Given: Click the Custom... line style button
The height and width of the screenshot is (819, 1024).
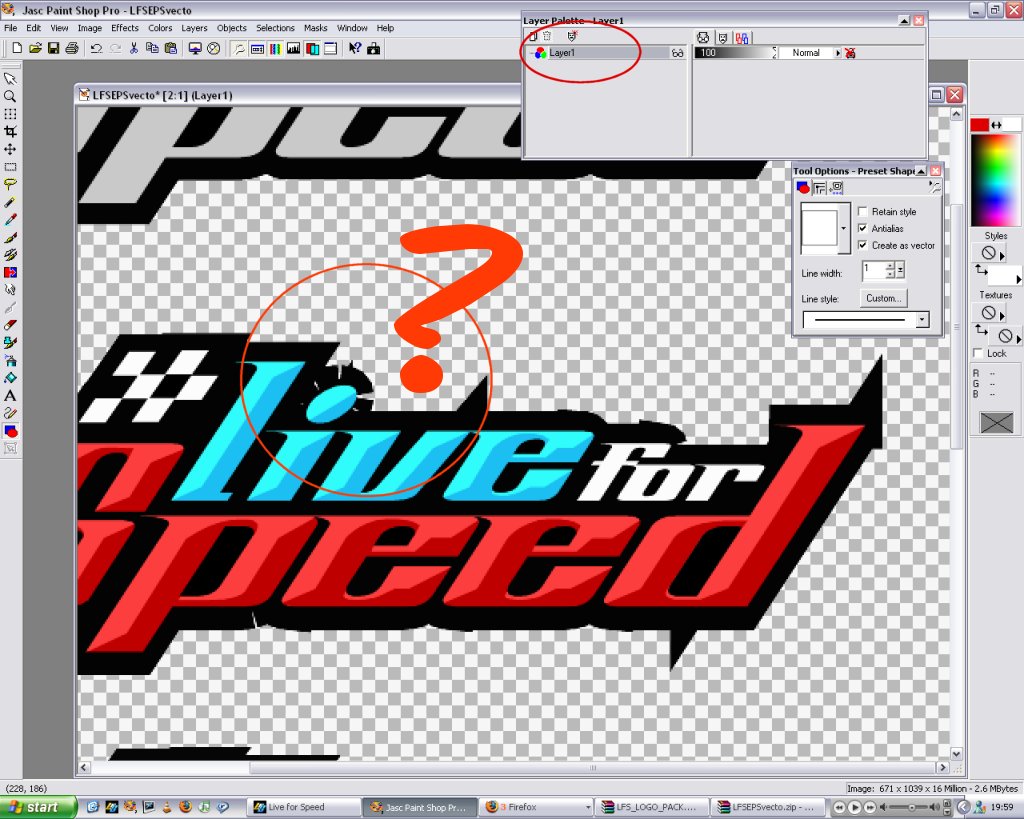Looking at the screenshot, I should [x=884, y=298].
